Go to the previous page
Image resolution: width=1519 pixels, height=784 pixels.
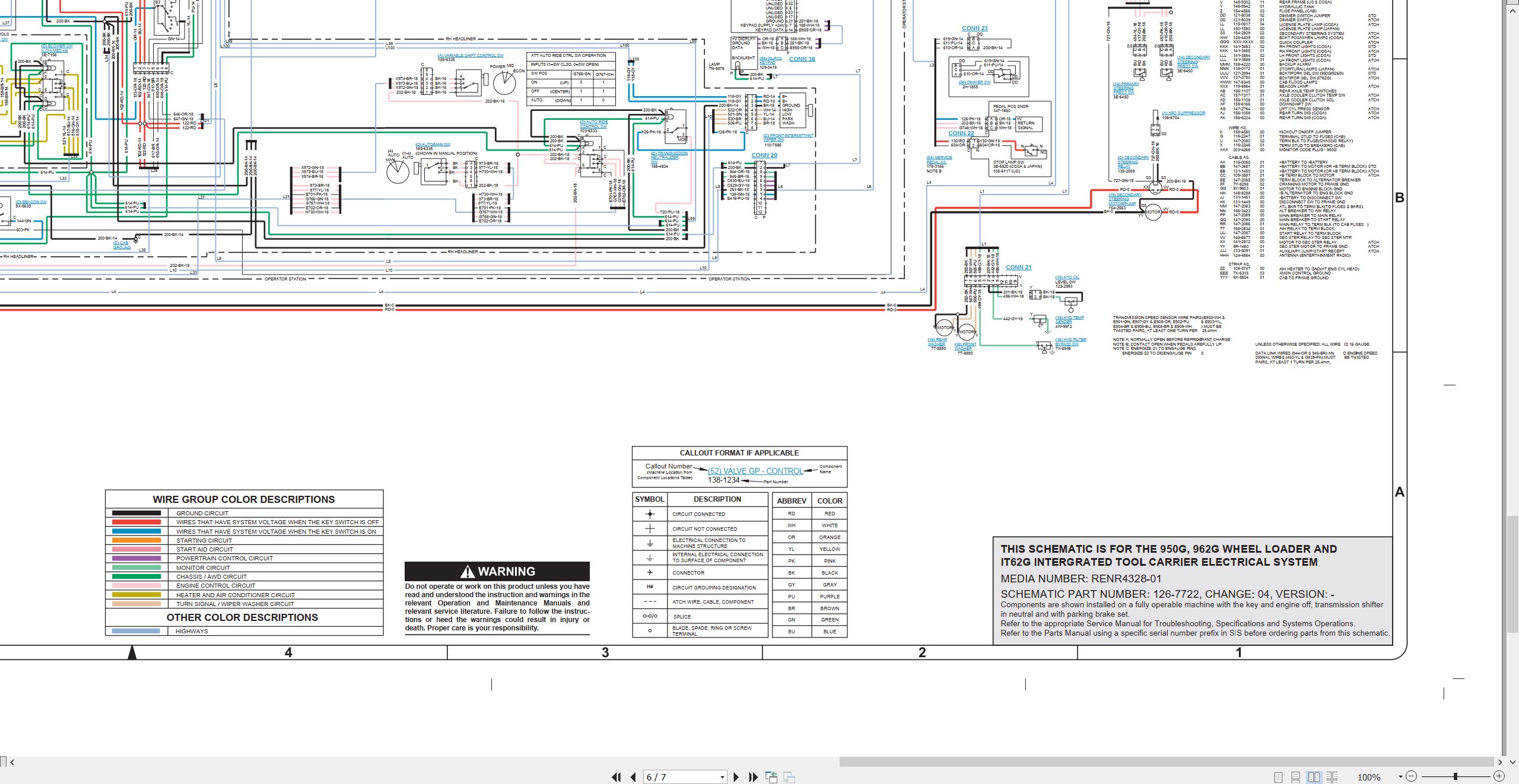pos(633,777)
